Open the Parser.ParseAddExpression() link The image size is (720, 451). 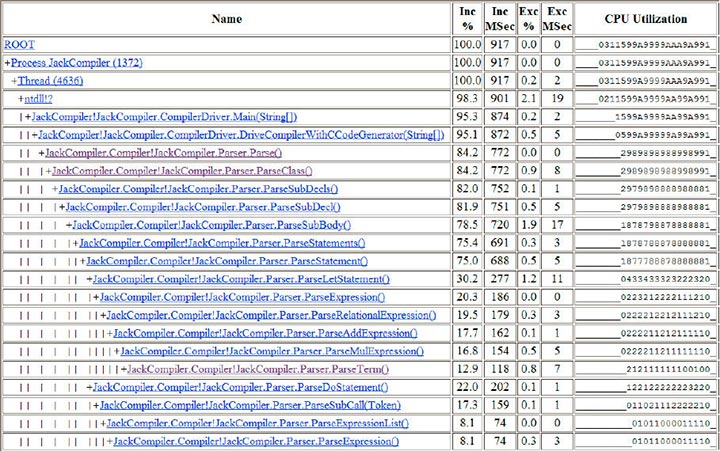click(265, 333)
